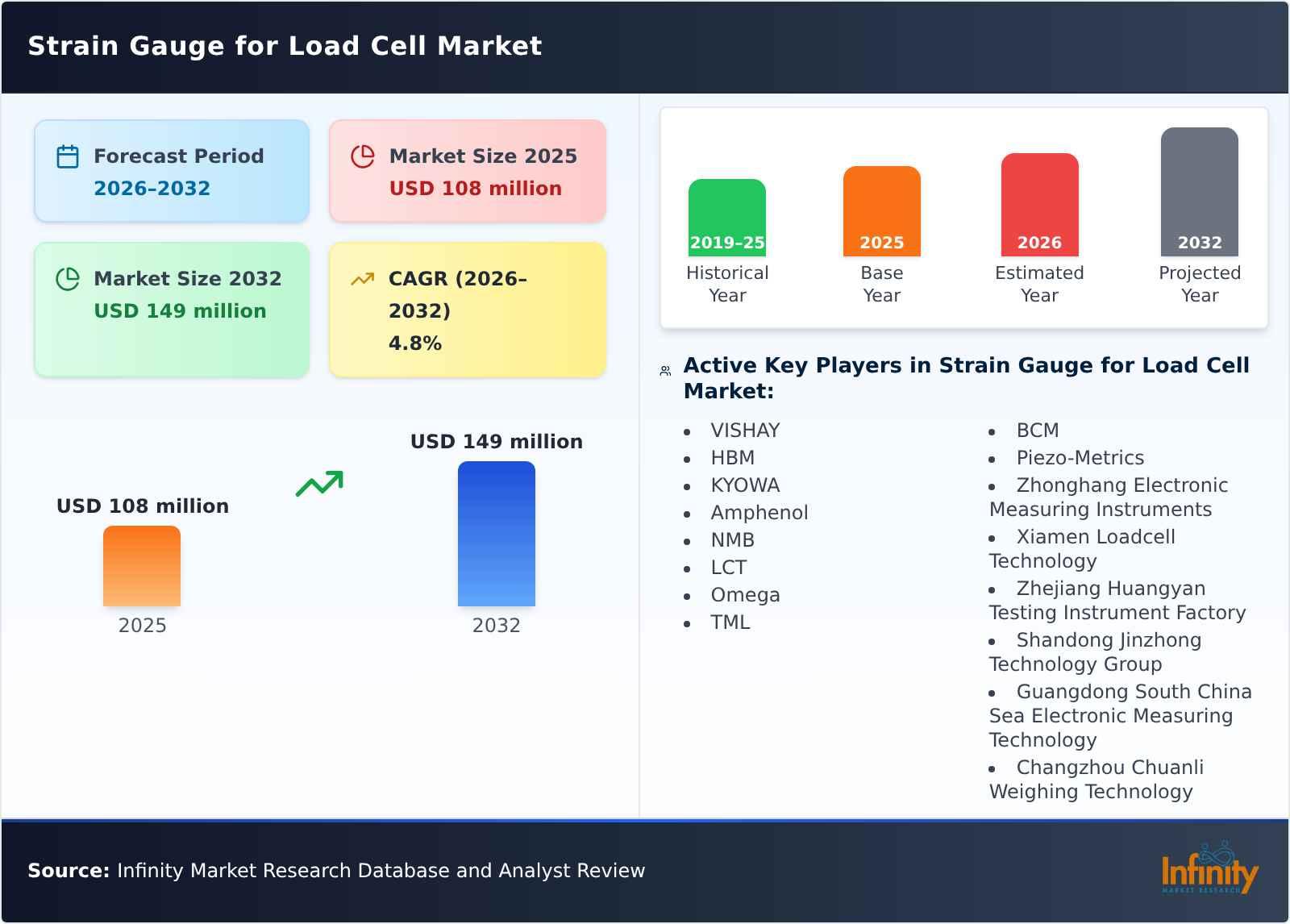Click the VISHAY key player entry

point(745,431)
